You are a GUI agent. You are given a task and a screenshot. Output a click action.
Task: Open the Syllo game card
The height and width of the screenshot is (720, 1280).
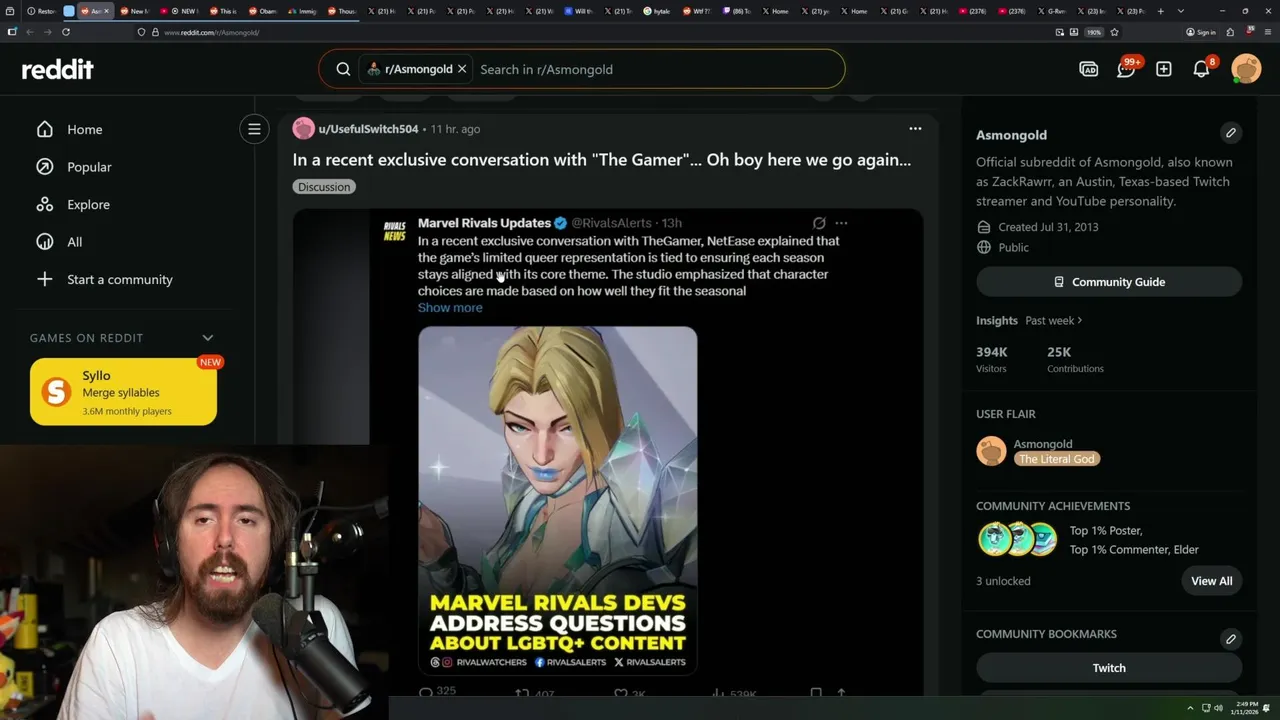pyautogui.click(x=123, y=392)
